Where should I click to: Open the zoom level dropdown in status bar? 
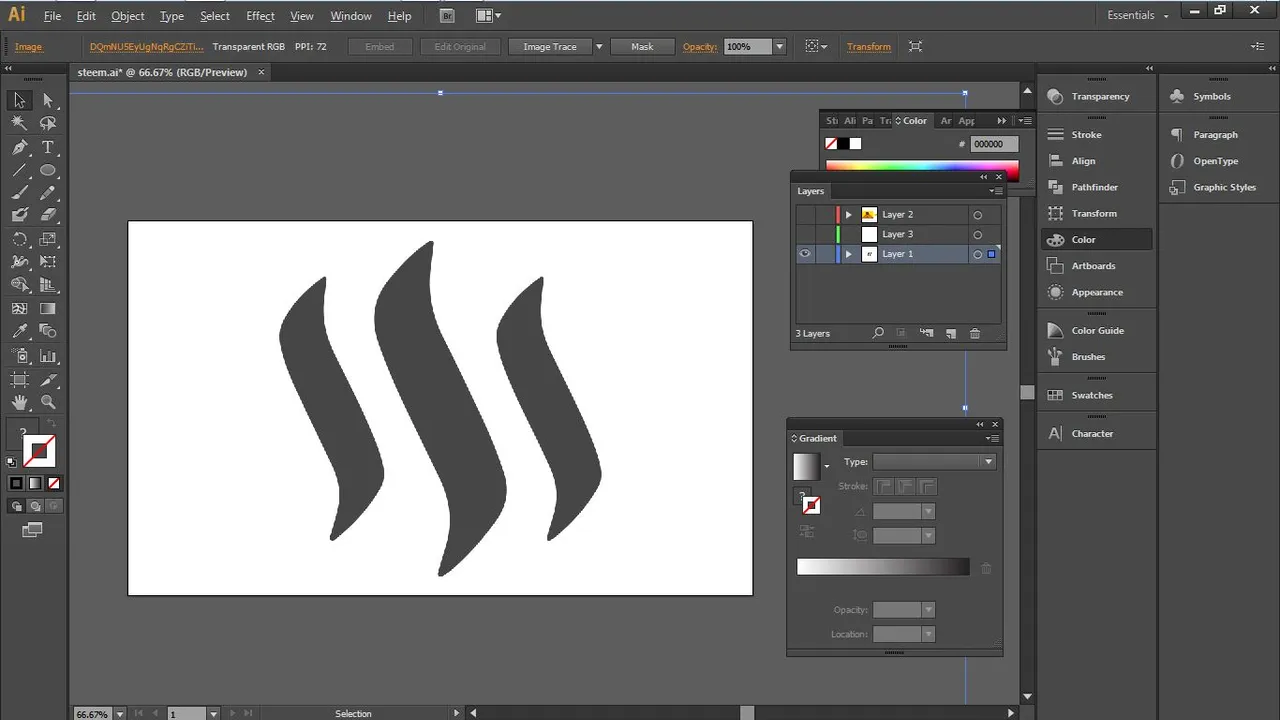pyautogui.click(x=121, y=713)
